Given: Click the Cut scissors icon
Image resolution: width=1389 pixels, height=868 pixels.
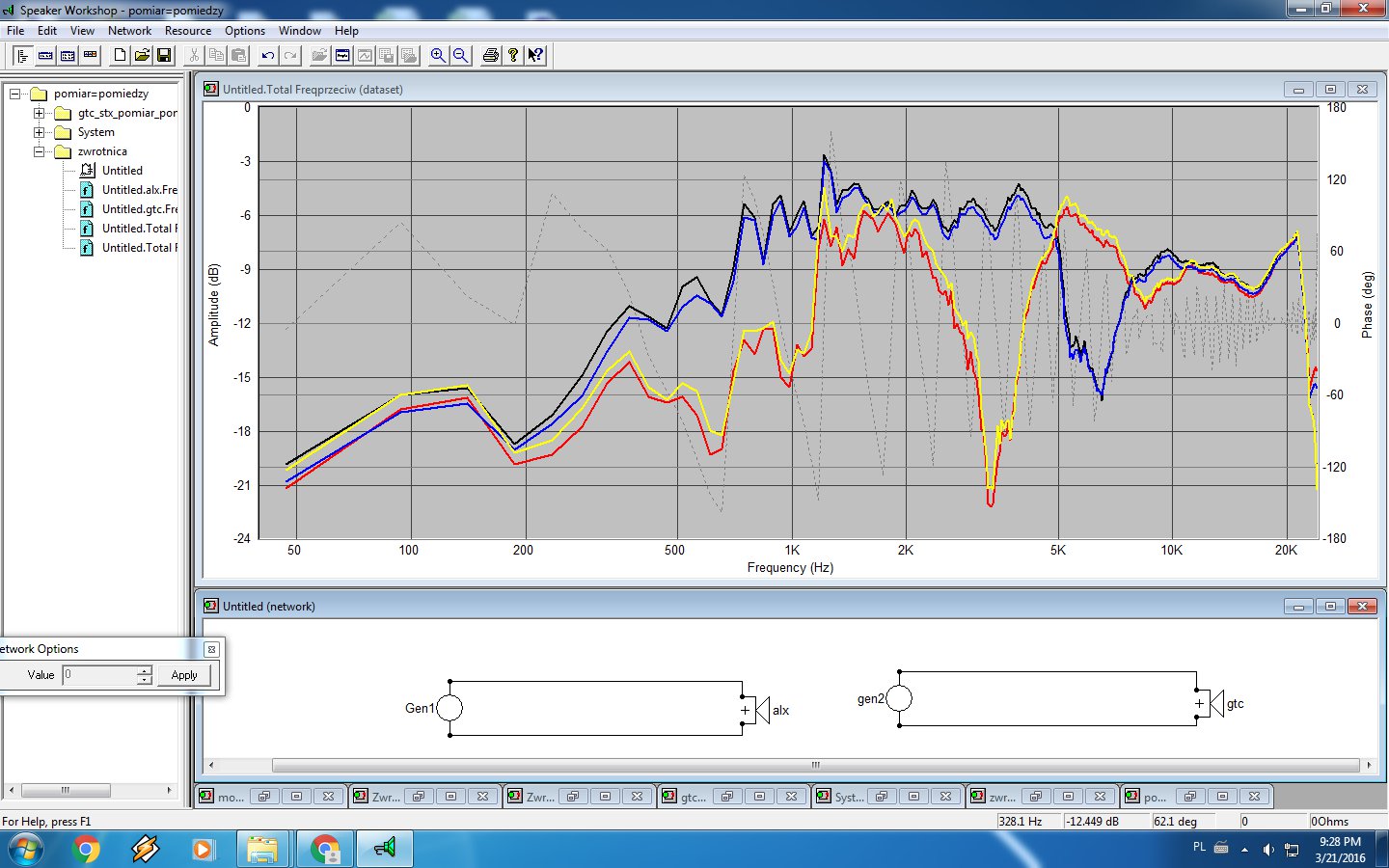Looking at the screenshot, I should (x=194, y=55).
